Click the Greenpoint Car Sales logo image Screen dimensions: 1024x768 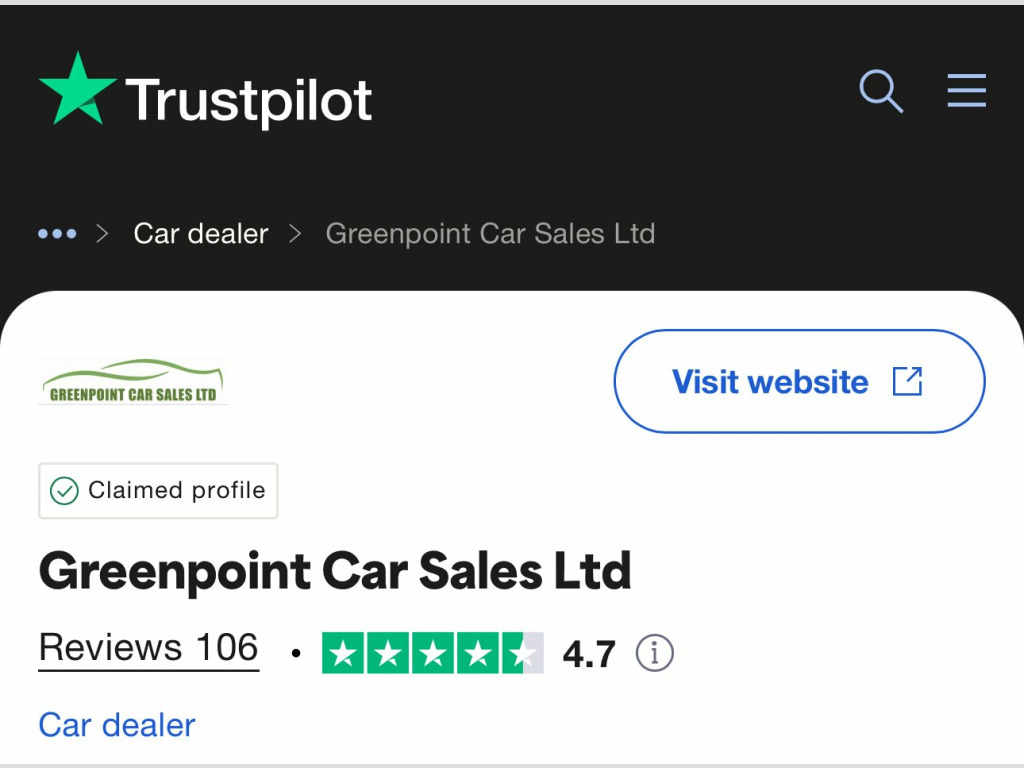pyautogui.click(x=133, y=382)
